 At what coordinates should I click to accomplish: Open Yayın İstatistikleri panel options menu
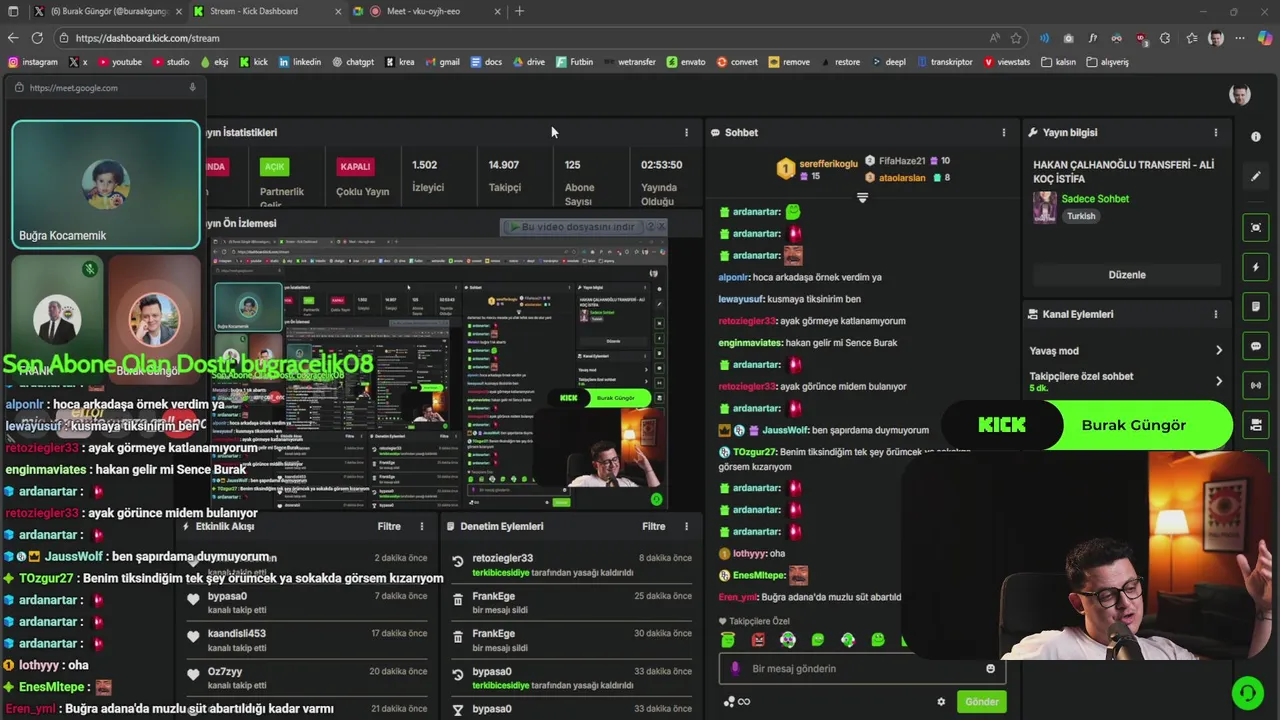[686, 132]
